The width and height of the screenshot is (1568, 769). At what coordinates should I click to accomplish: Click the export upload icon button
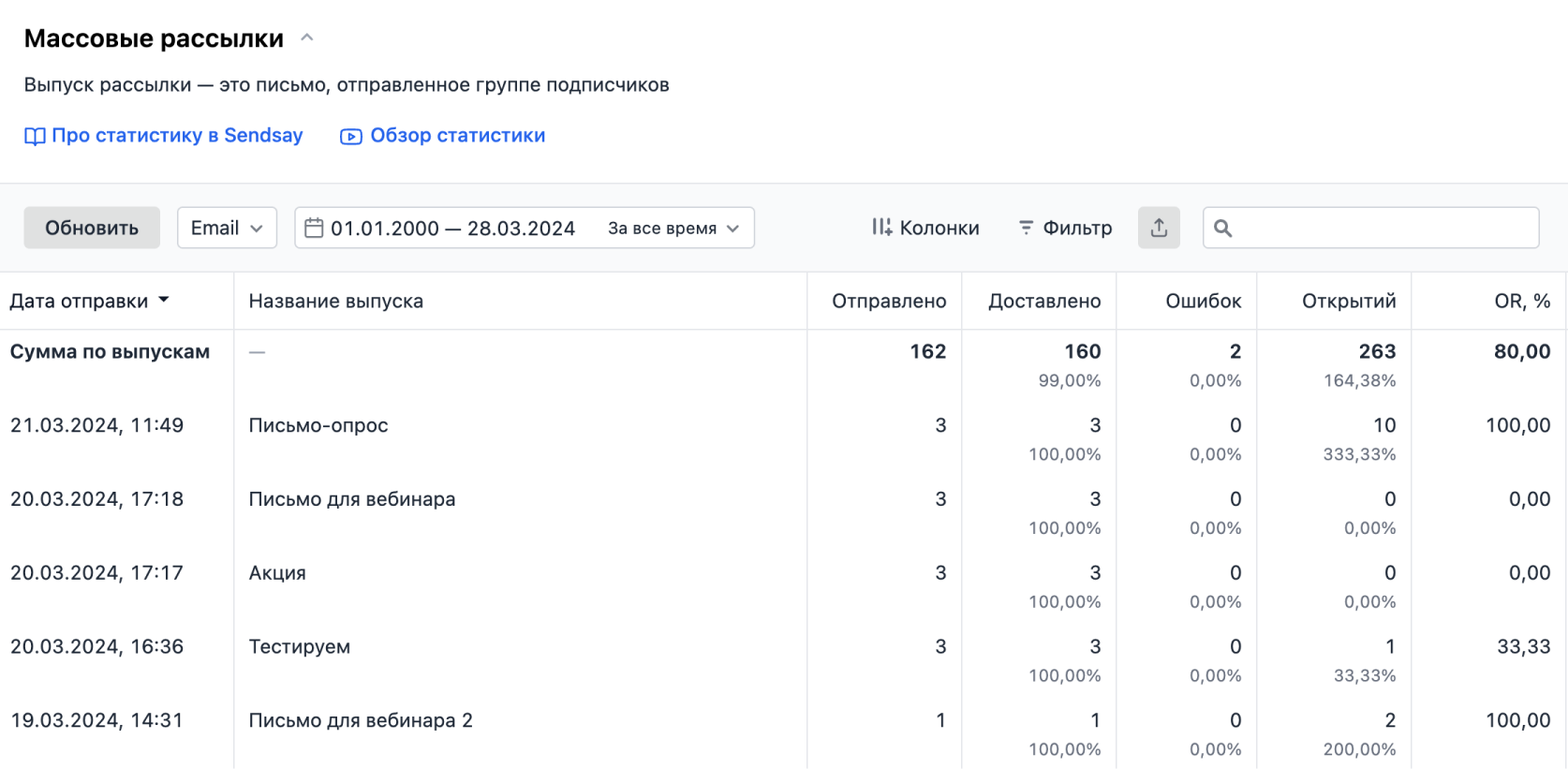[1159, 228]
